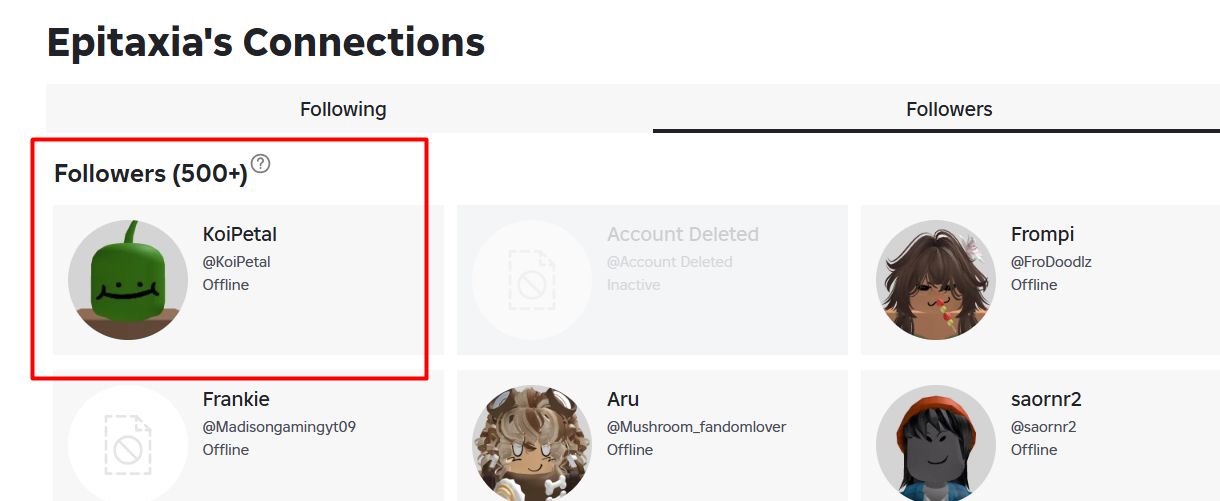Click Frankie's blocked avatar placeholder icon

pyautogui.click(x=128, y=443)
